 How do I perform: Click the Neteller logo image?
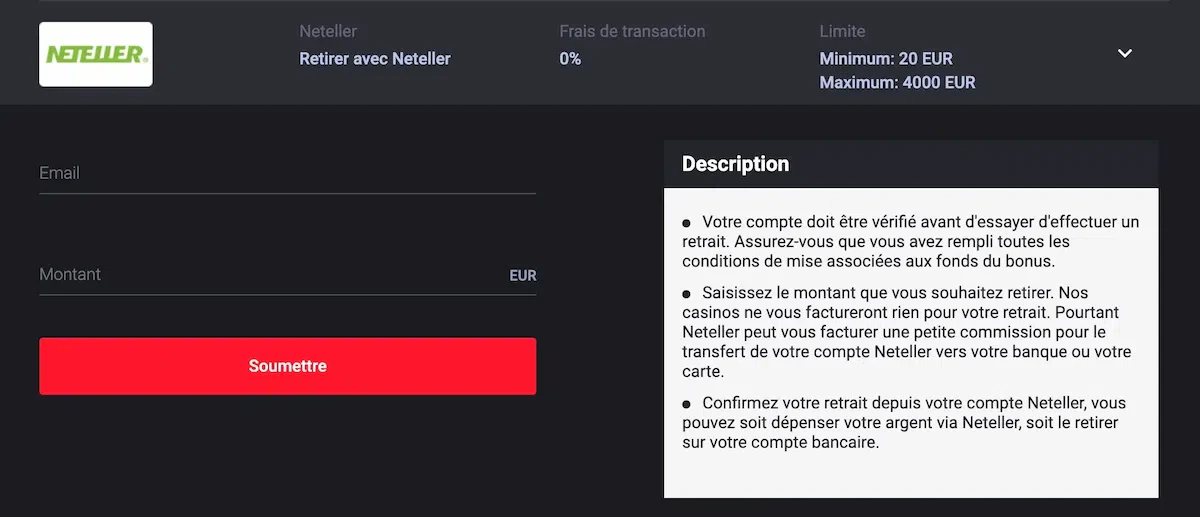pos(96,54)
